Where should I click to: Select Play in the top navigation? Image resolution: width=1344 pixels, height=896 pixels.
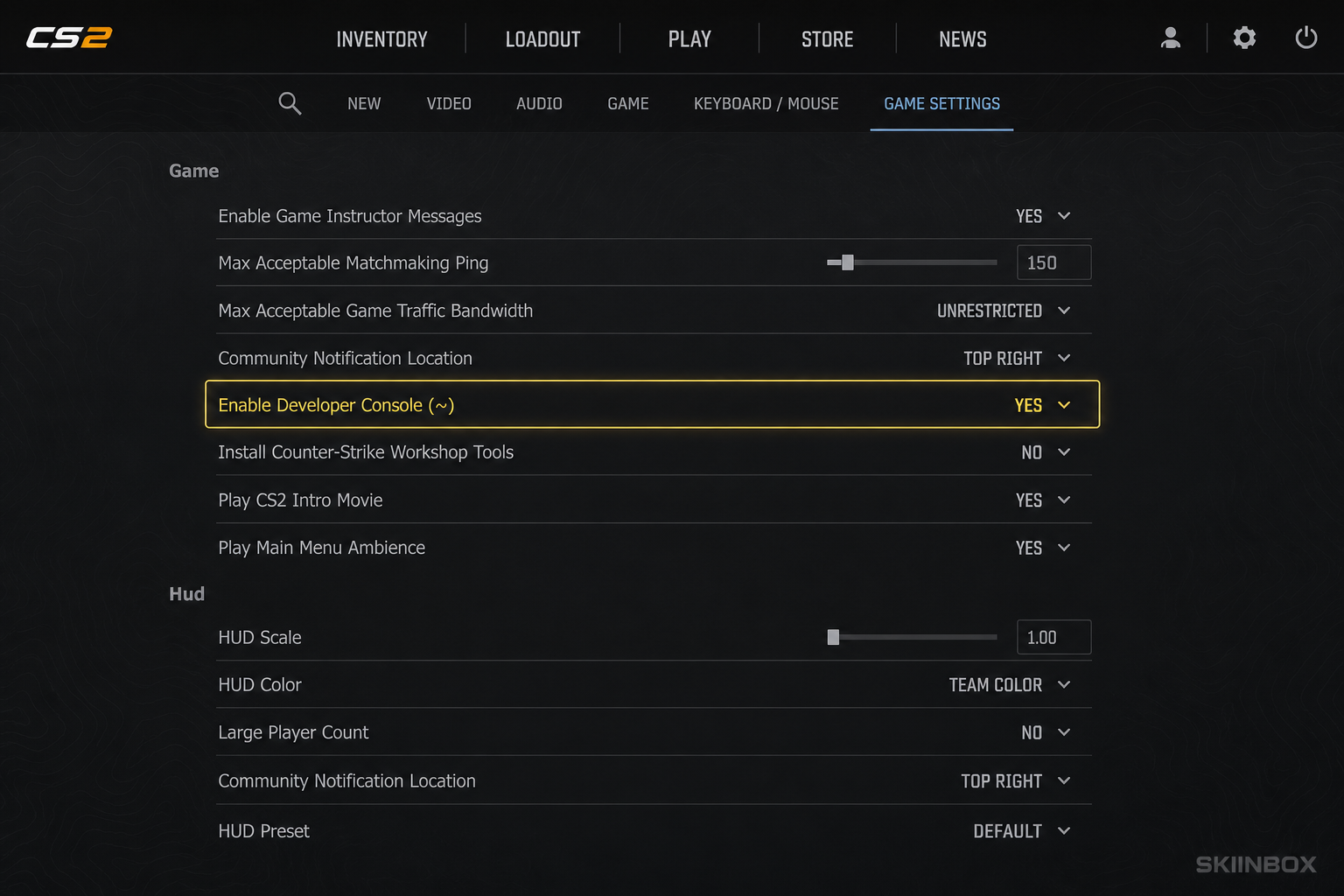coord(689,39)
